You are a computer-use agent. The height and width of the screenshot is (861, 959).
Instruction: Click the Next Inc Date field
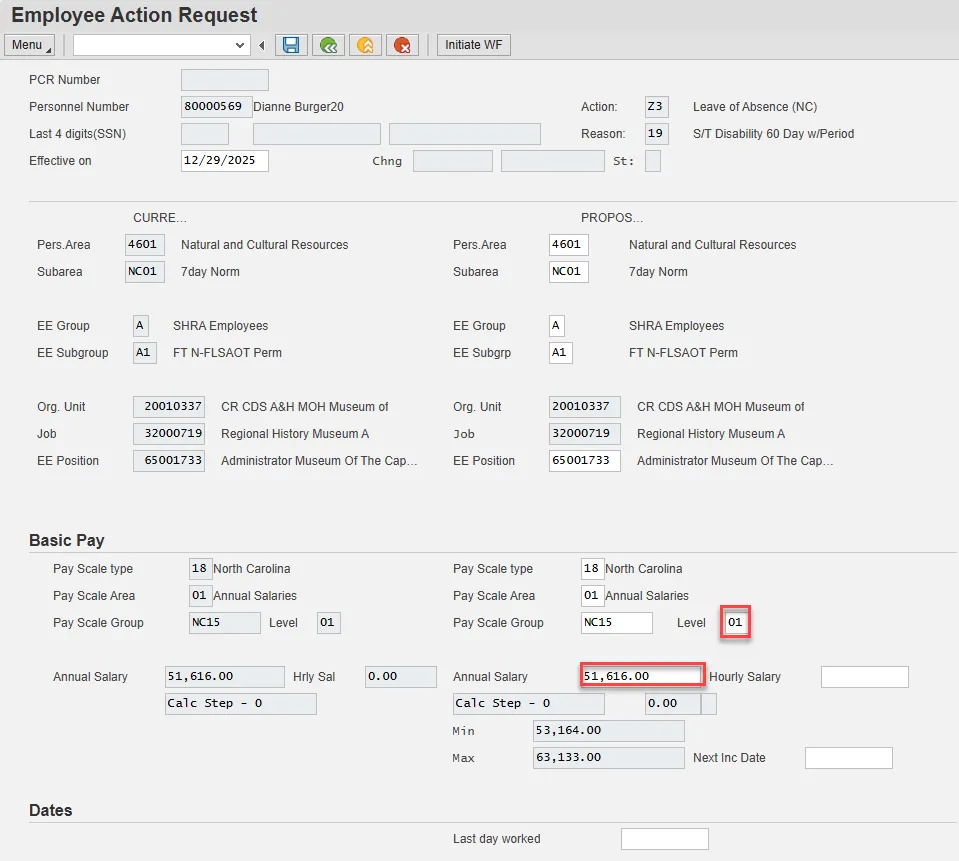pos(848,758)
